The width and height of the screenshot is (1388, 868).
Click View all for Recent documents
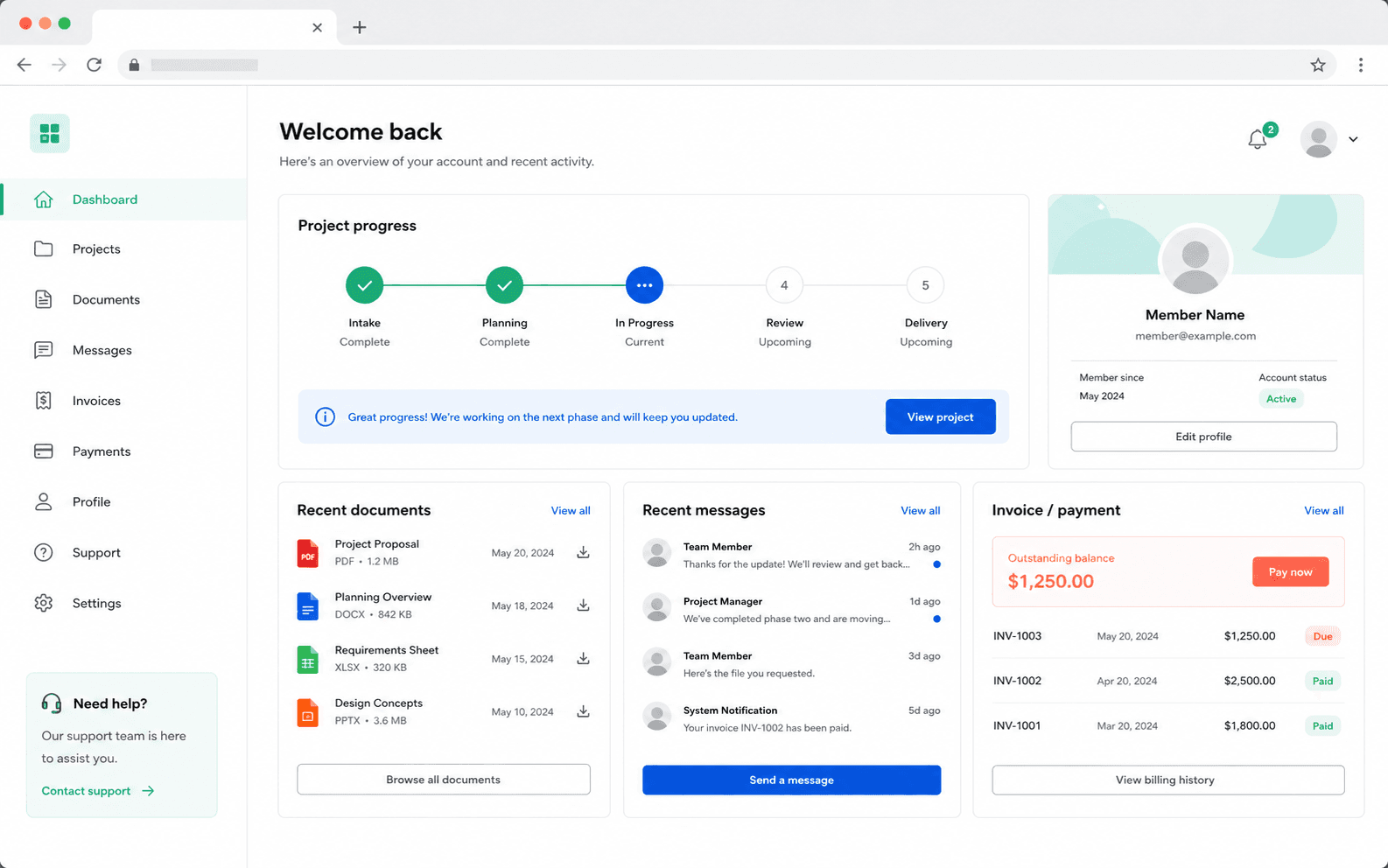pos(571,511)
